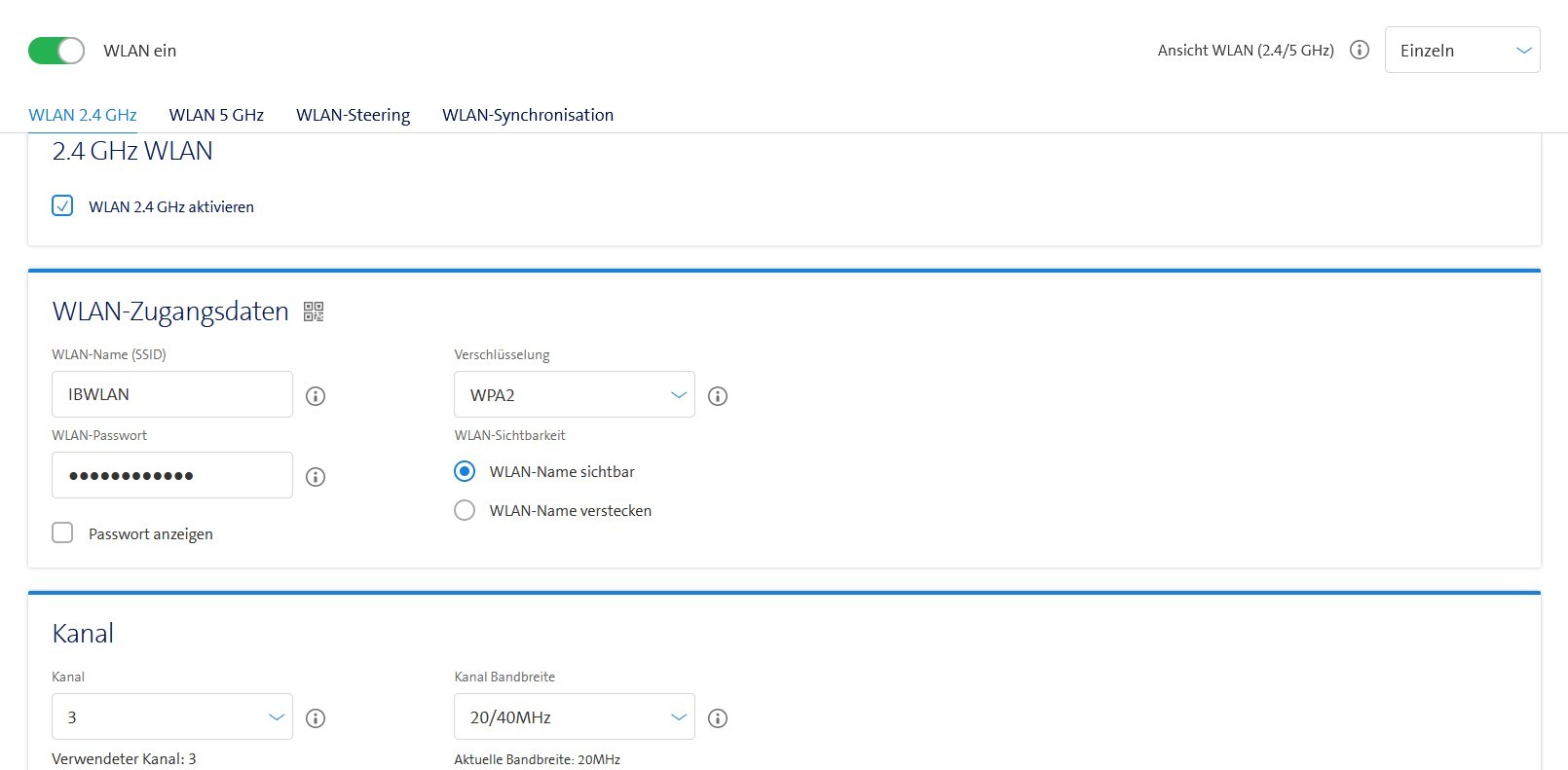Screen dimensions: 1568x770
Task: Click info icon next to WLAN-Name field
Action: (x=316, y=396)
